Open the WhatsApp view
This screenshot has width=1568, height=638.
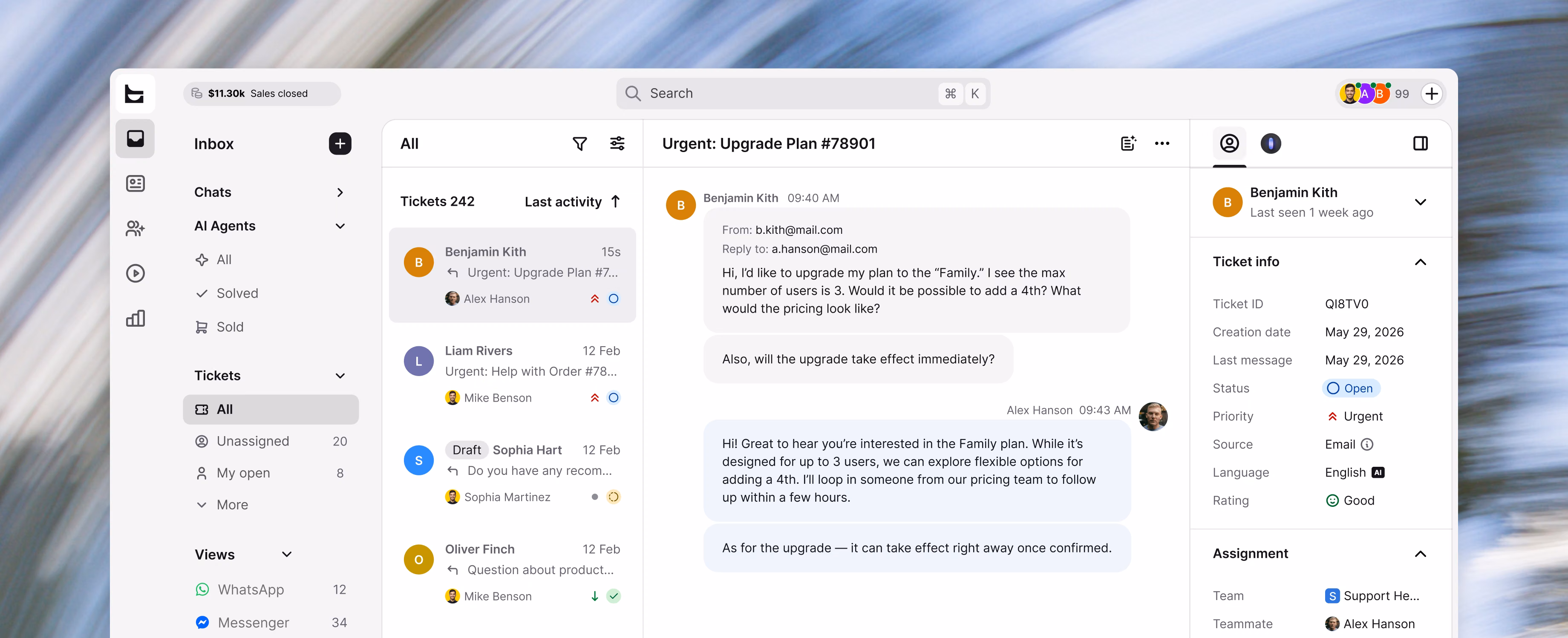click(x=271, y=589)
